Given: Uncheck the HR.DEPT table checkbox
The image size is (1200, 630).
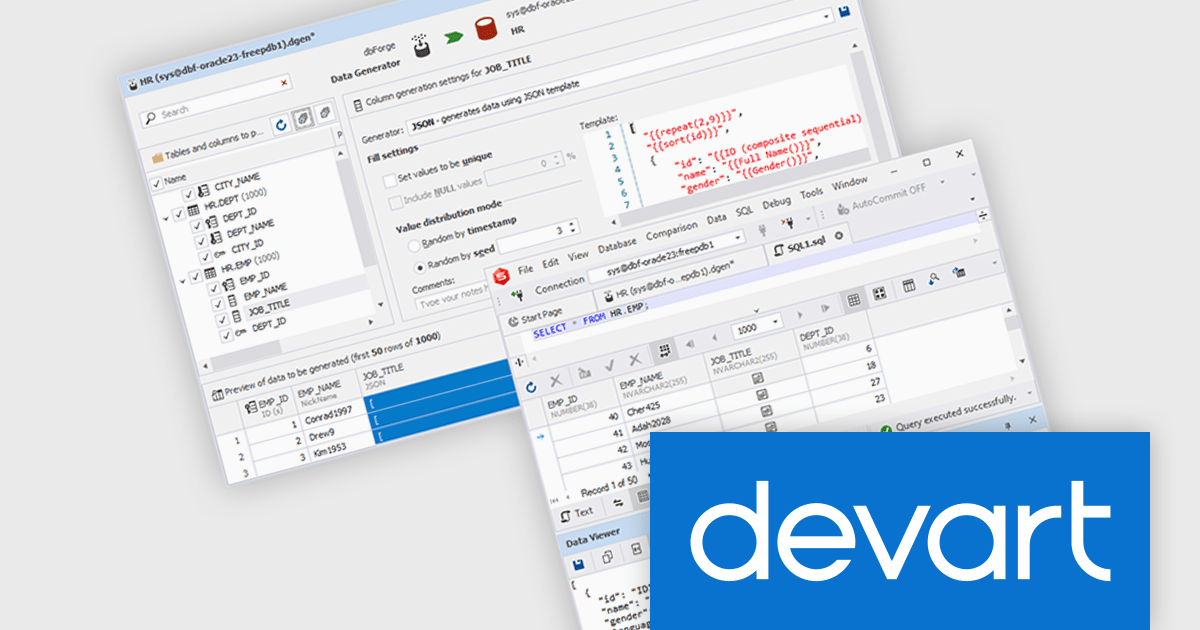Looking at the screenshot, I should (x=178, y=213).
